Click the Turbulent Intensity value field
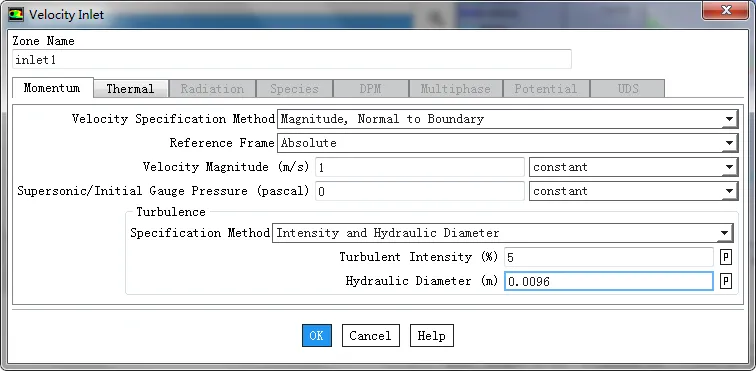756x371 pixels. pyautogui.click(x=609, y=257)
